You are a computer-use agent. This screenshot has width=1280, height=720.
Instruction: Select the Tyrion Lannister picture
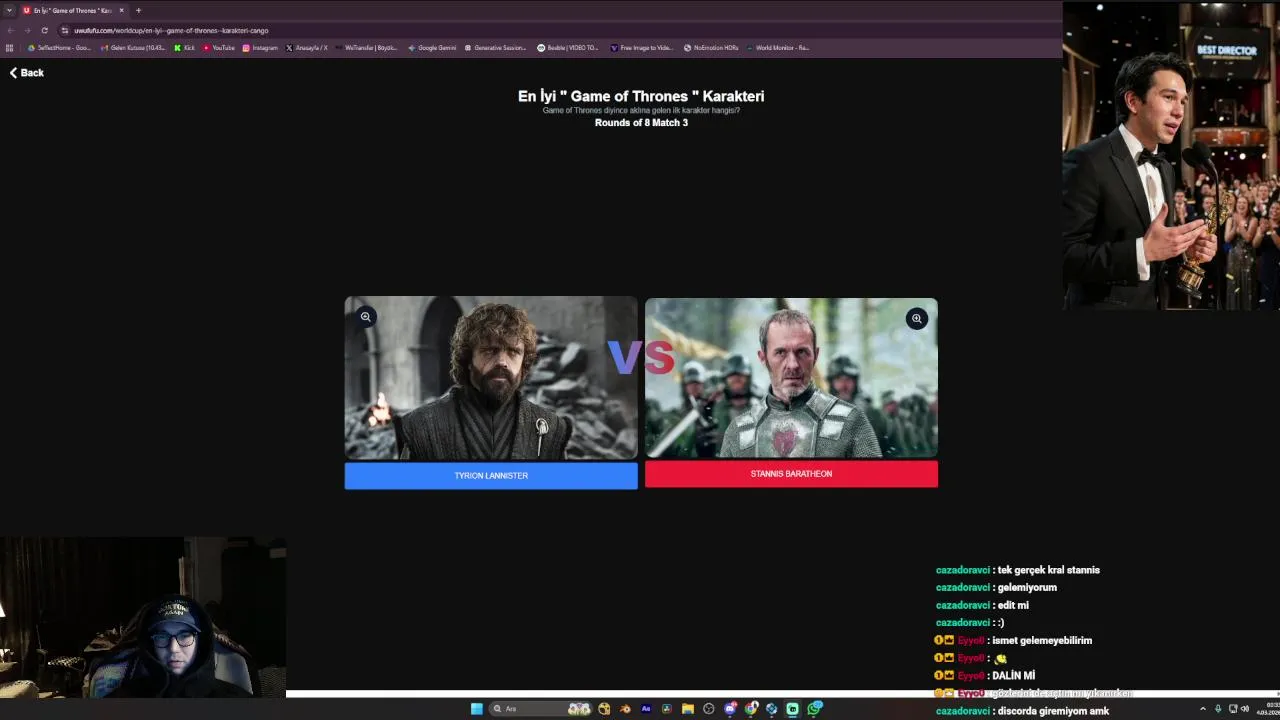click(491, 378)
